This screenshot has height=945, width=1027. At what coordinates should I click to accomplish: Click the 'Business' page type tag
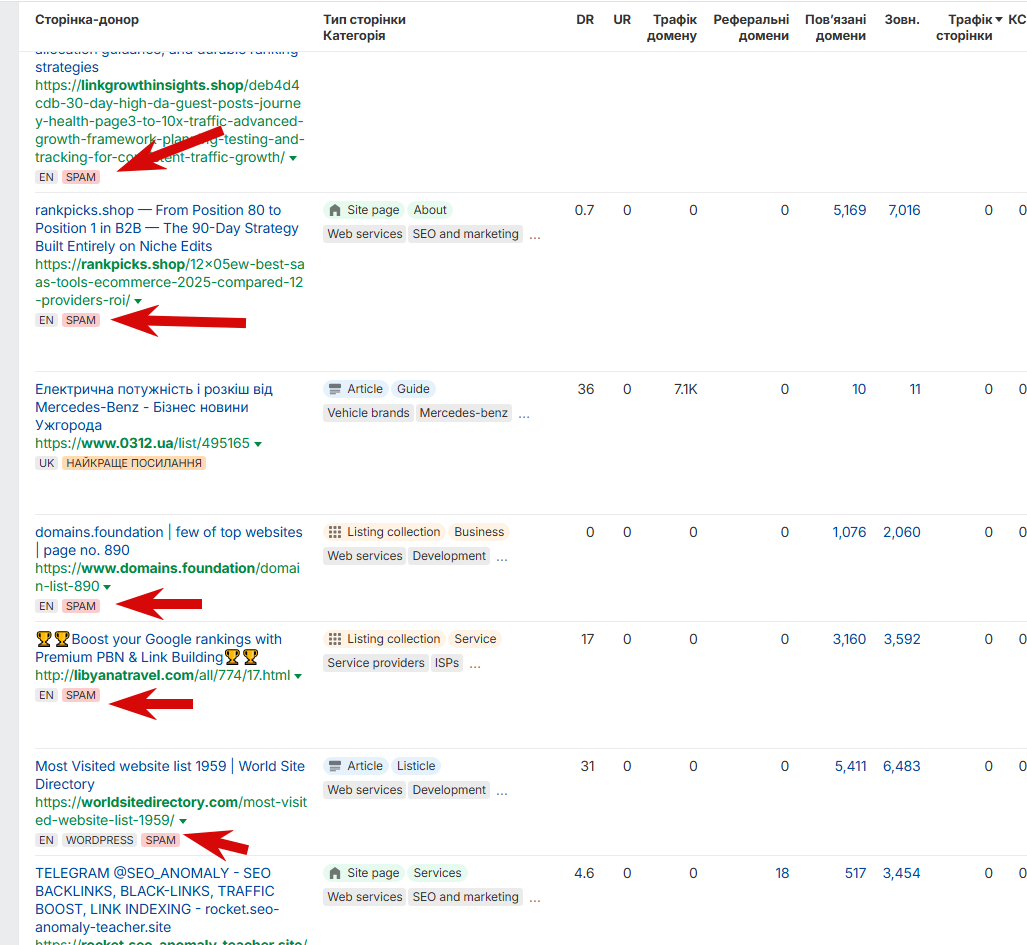coord(479,532)
